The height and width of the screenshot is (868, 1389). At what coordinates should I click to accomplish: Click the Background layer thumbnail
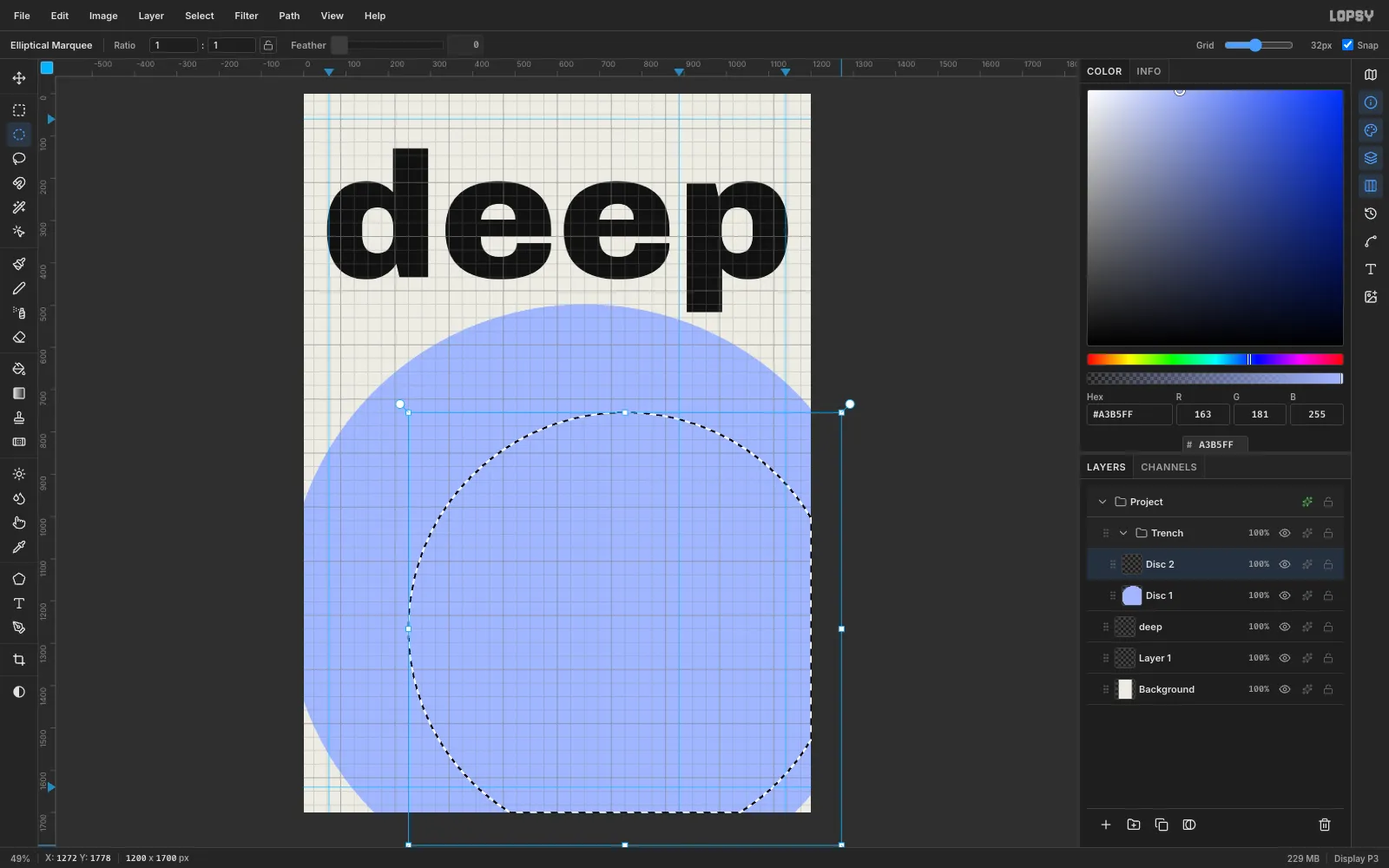click(1125, 689)
